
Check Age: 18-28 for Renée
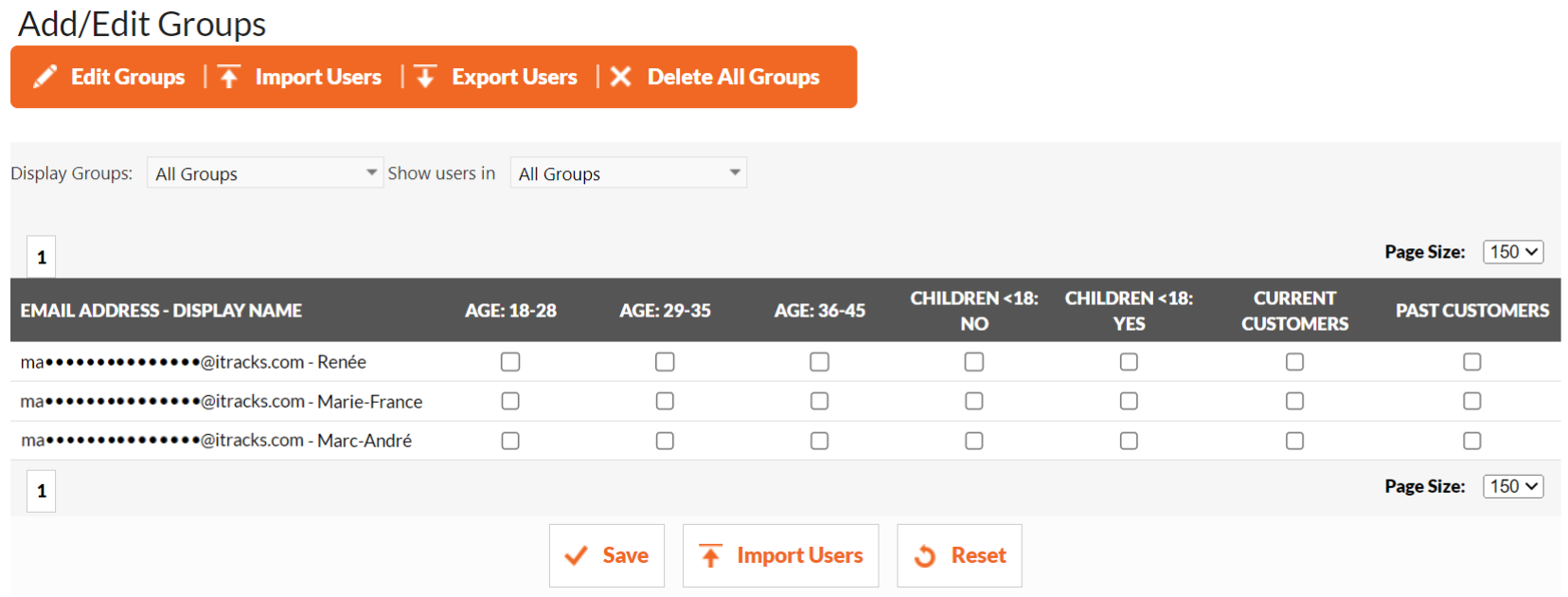pyautogui.click(x=510, y=362)
